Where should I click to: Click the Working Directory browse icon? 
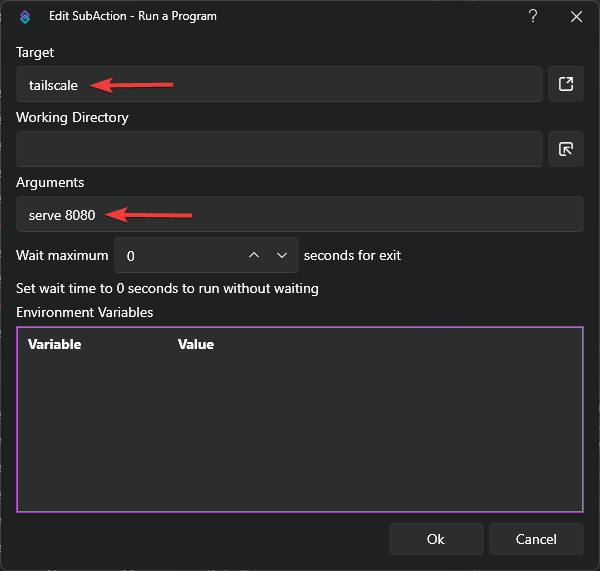pyautogui.click(x=566, y=149)
